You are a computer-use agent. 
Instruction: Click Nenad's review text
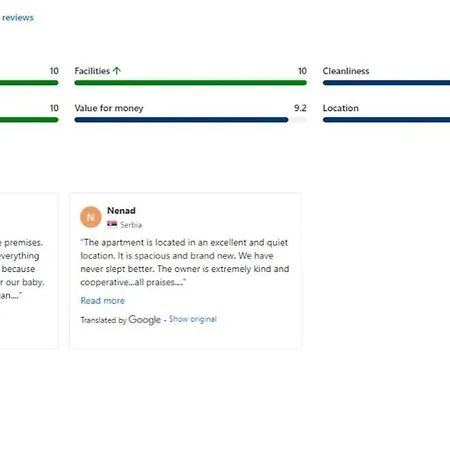tap(185, 262)
